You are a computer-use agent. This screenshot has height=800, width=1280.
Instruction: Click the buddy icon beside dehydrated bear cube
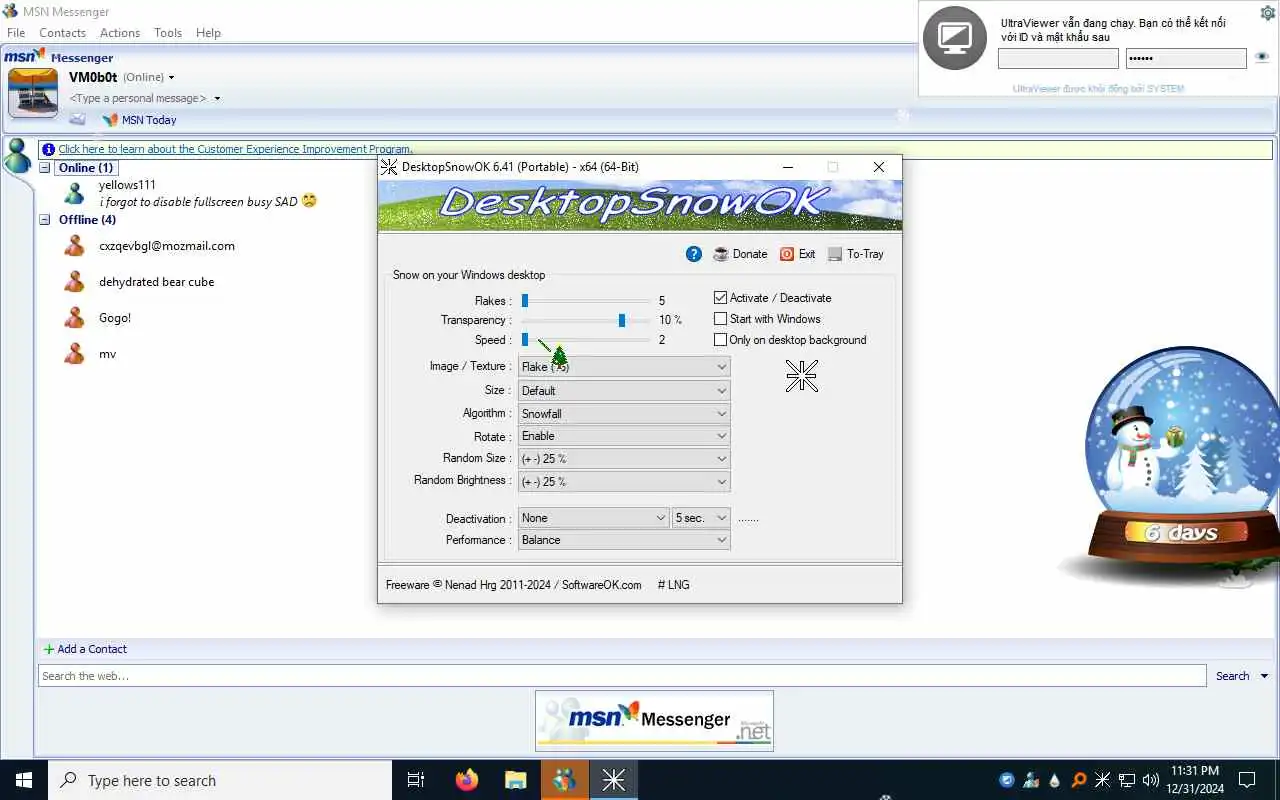74,282
